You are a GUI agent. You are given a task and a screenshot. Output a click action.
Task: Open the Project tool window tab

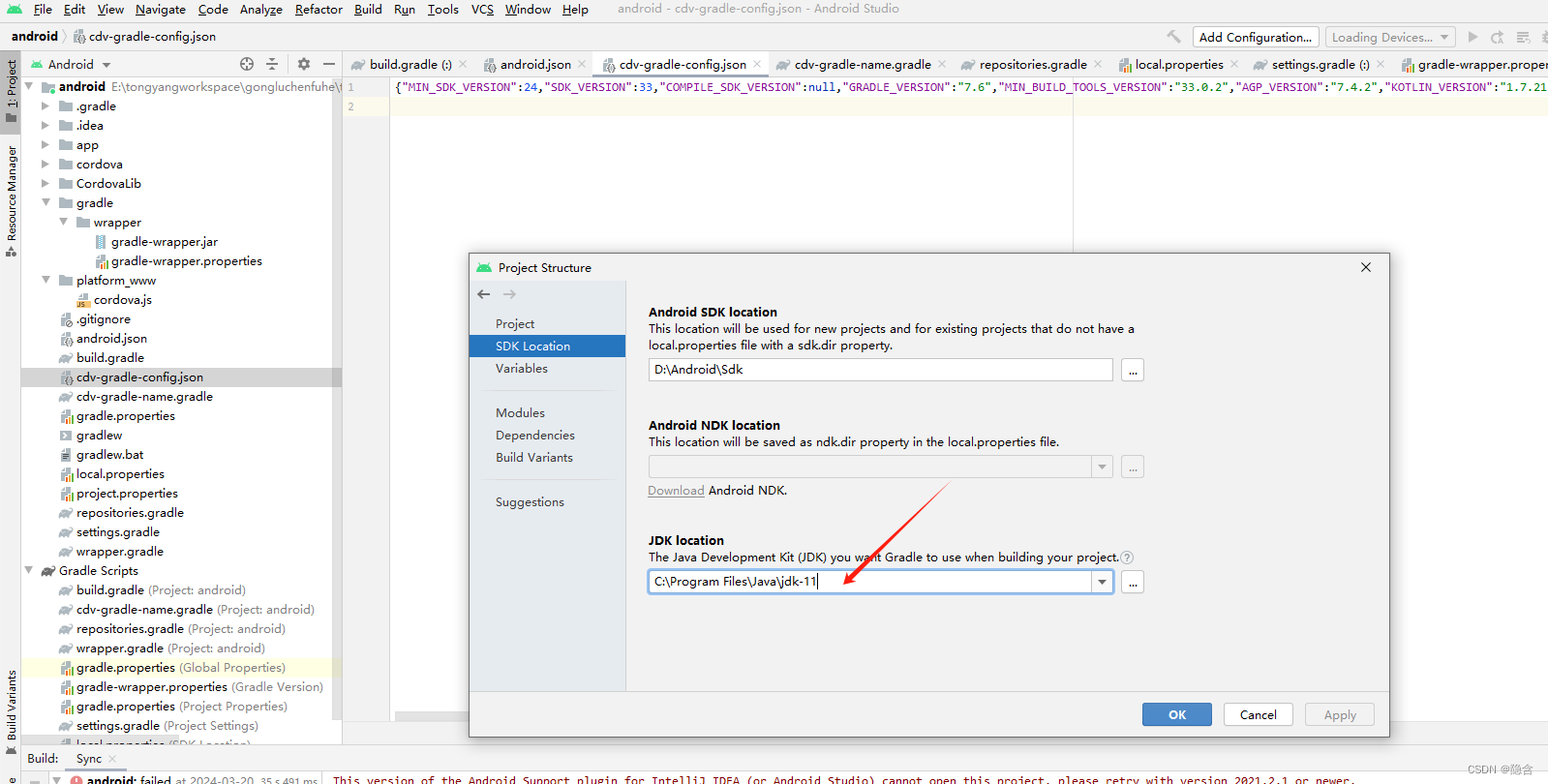click(x=12, y=91)
